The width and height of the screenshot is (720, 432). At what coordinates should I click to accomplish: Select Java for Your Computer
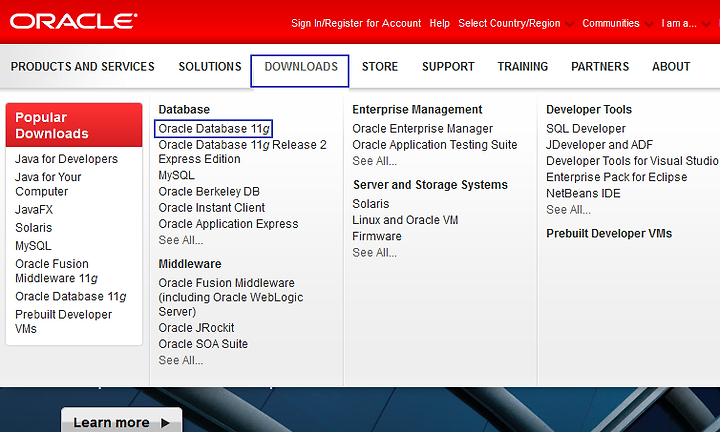click(48, 184)
